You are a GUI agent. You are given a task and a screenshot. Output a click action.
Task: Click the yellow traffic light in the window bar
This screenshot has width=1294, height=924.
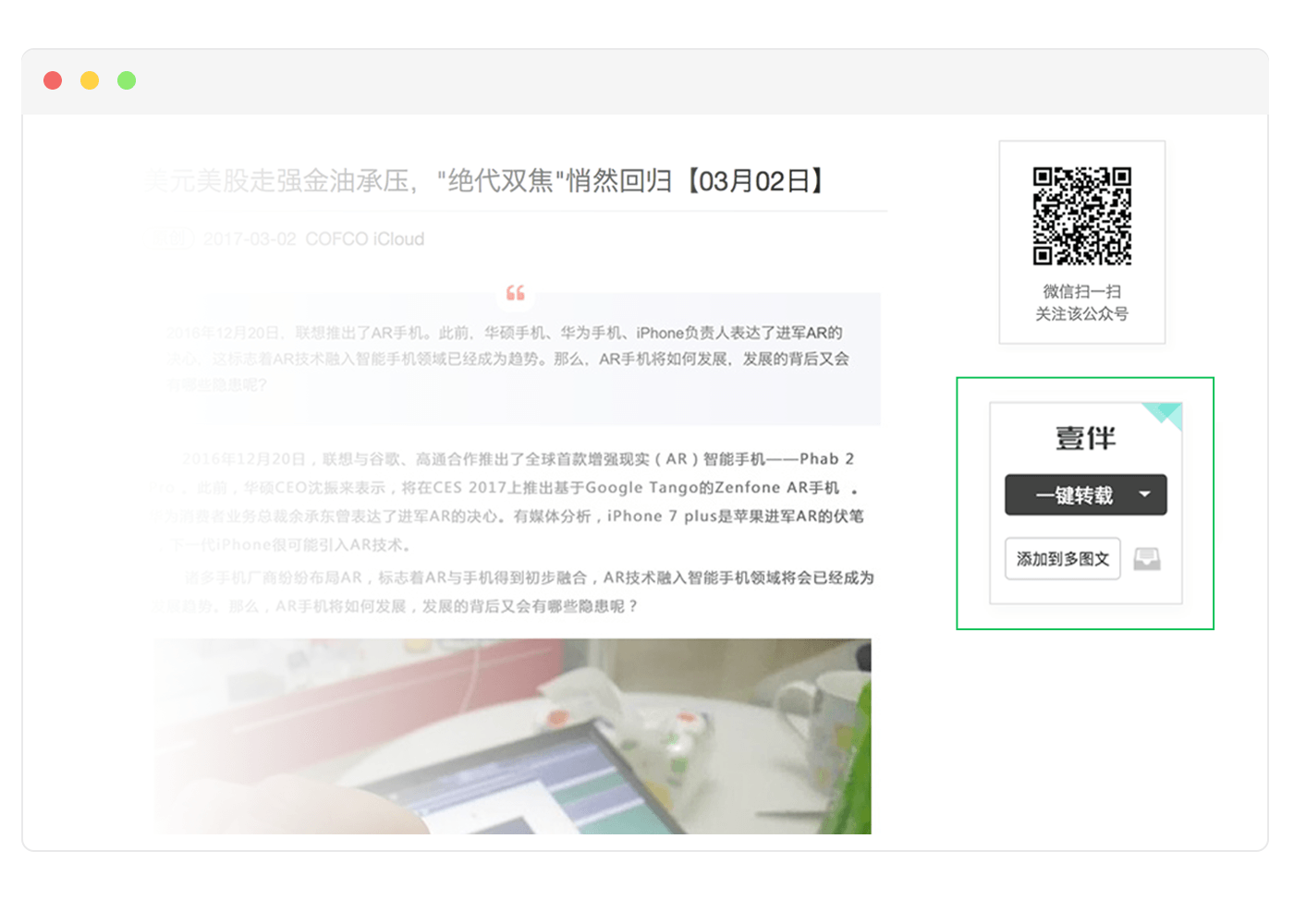90,80
